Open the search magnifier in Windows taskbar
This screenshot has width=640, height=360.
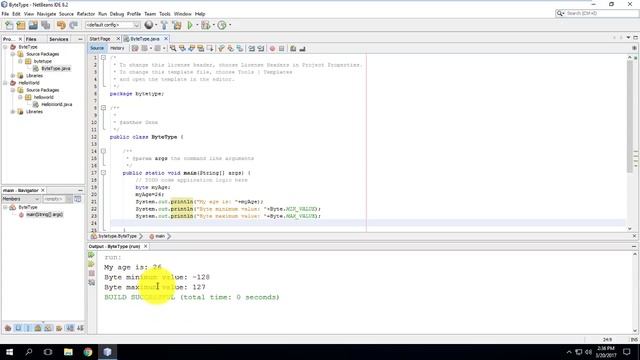[x=29, y=352]
